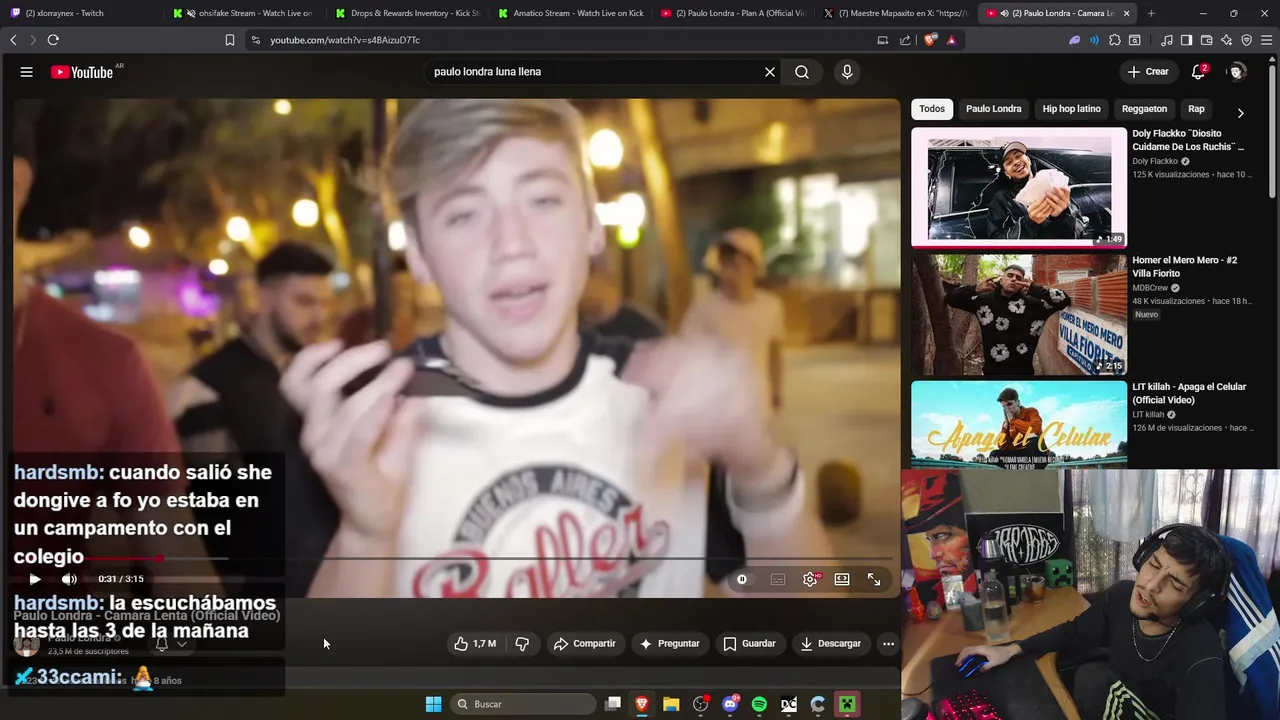1280x720 pixels.
Task: Open the player settings gear
Action: point(811,579)
